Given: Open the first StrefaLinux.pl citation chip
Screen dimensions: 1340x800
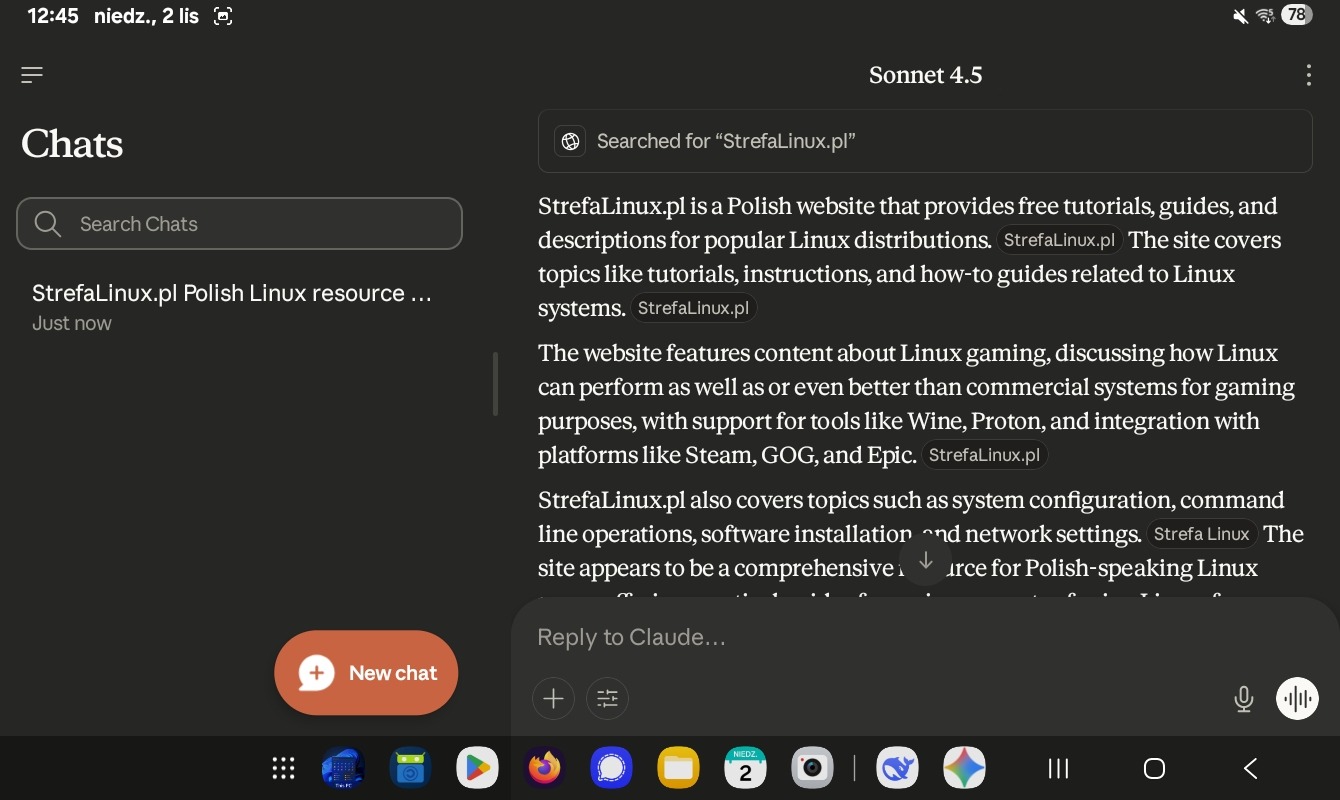Looking at the screenshot, I should [1059, 240].
